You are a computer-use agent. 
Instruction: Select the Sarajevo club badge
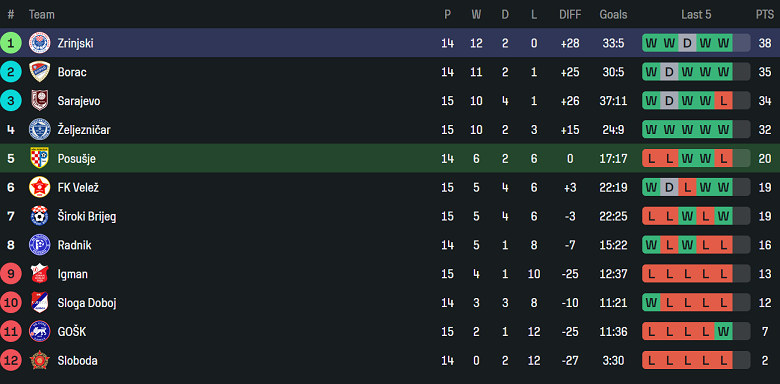[x=39, y=100]
